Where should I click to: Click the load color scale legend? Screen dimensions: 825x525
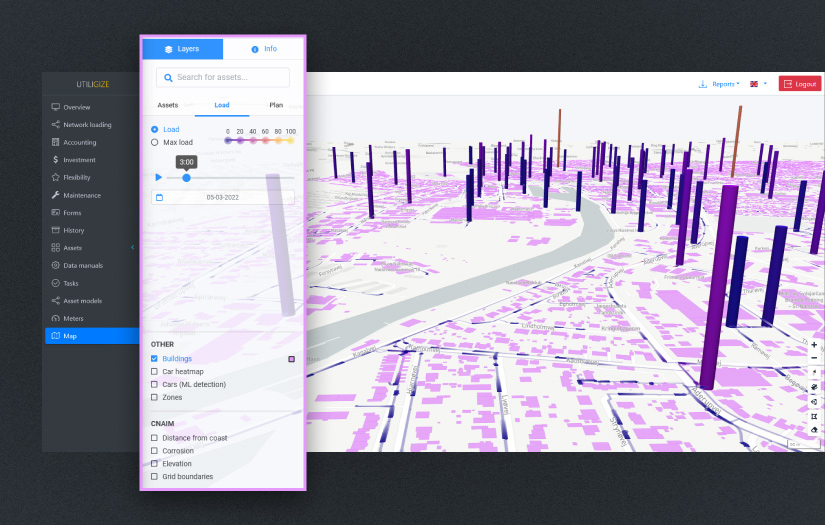tap(259, 136)
